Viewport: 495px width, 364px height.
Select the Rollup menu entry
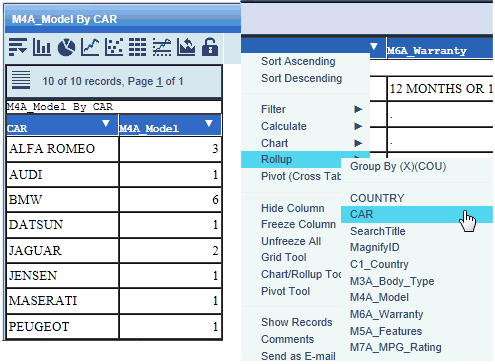291,159
